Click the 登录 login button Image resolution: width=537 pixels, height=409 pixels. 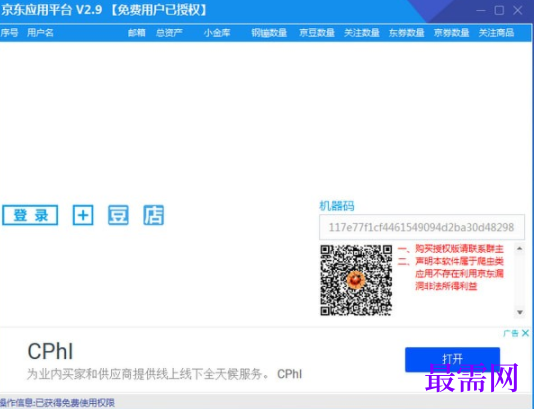click(30, 215)
